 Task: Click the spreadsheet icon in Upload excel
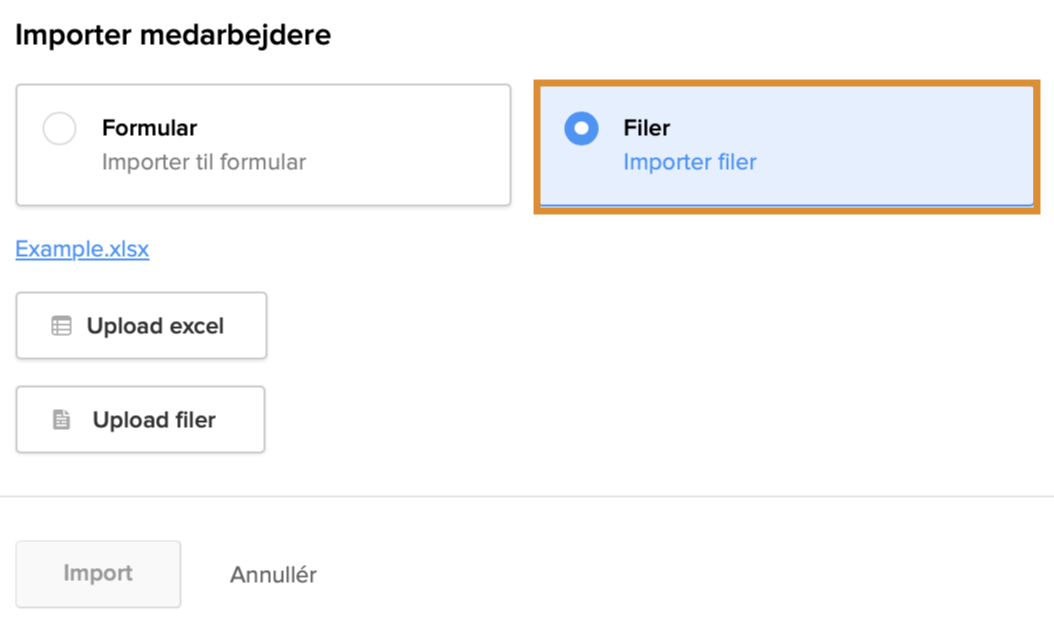61,326
